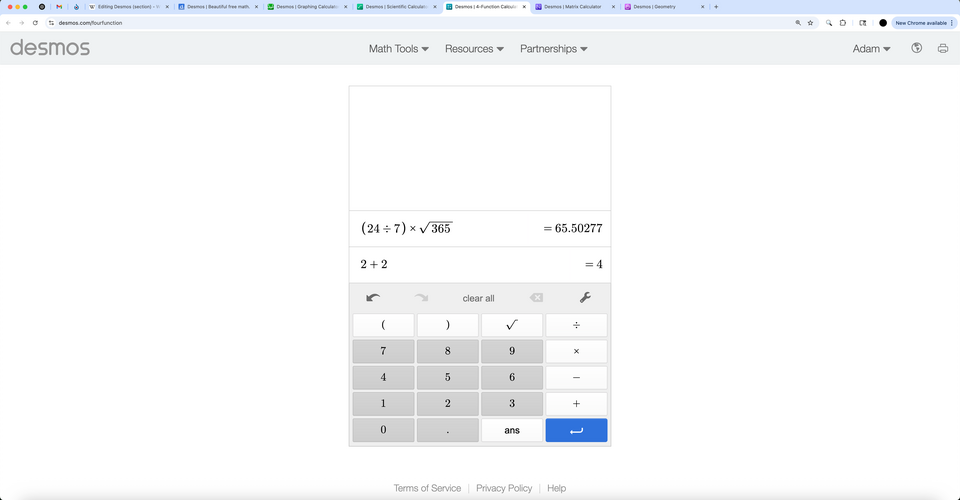Expand the Resources menu

point(474,49)
